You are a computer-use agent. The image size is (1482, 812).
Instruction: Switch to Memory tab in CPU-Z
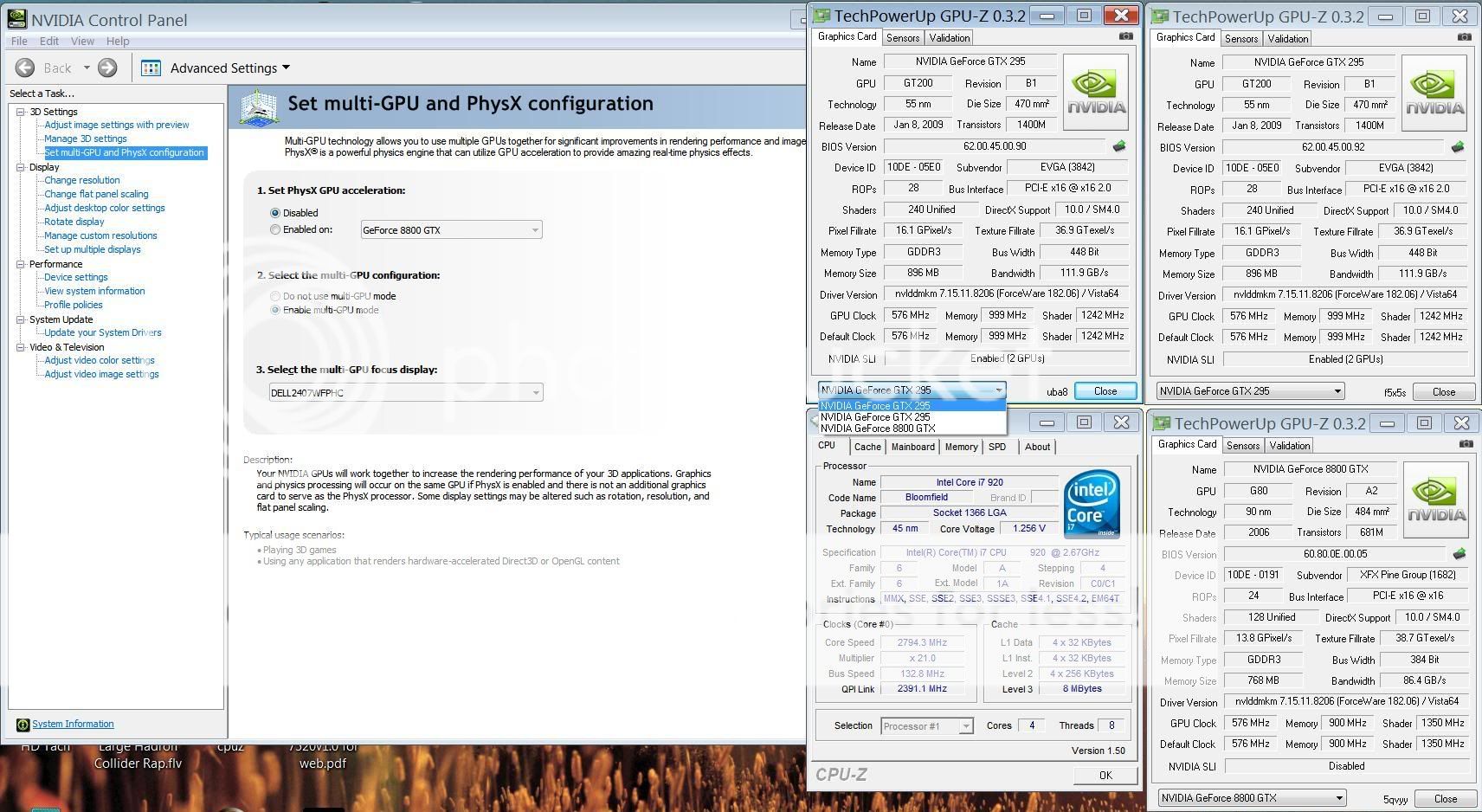coord(962,447)
